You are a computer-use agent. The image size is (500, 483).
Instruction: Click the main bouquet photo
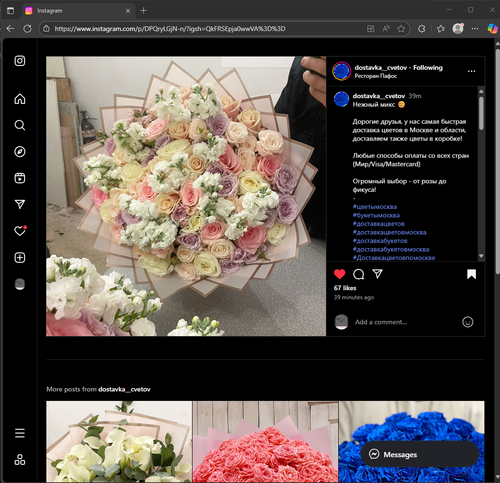tap(186, 196)
